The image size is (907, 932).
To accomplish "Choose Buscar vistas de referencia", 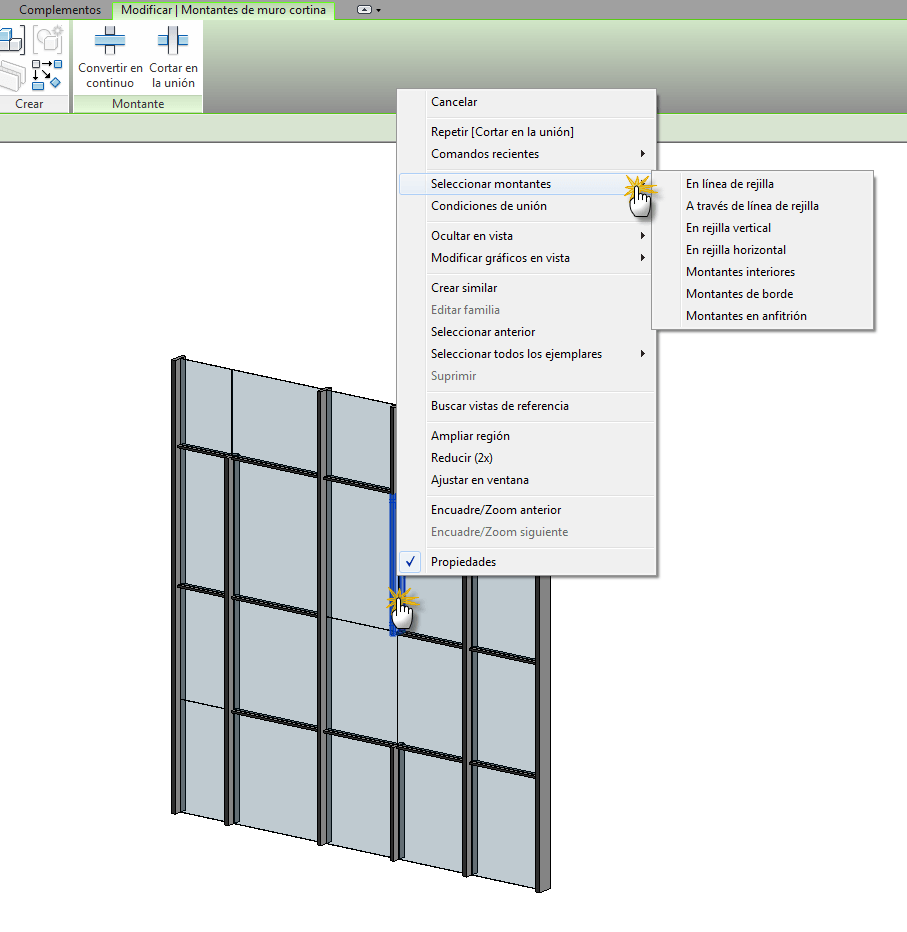I will (527, 405).
